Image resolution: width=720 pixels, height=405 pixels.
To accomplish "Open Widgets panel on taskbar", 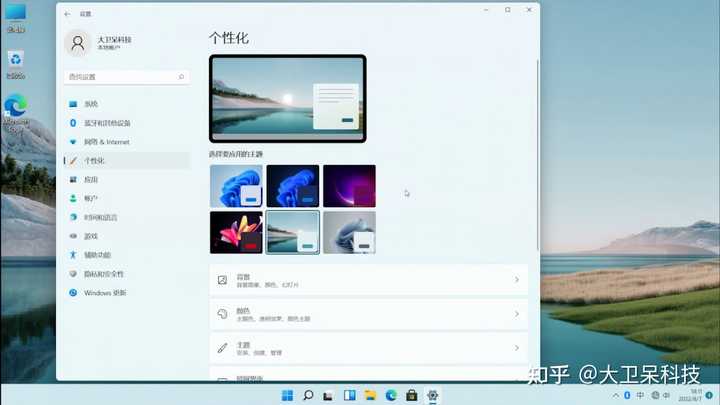I will point(349,395).
